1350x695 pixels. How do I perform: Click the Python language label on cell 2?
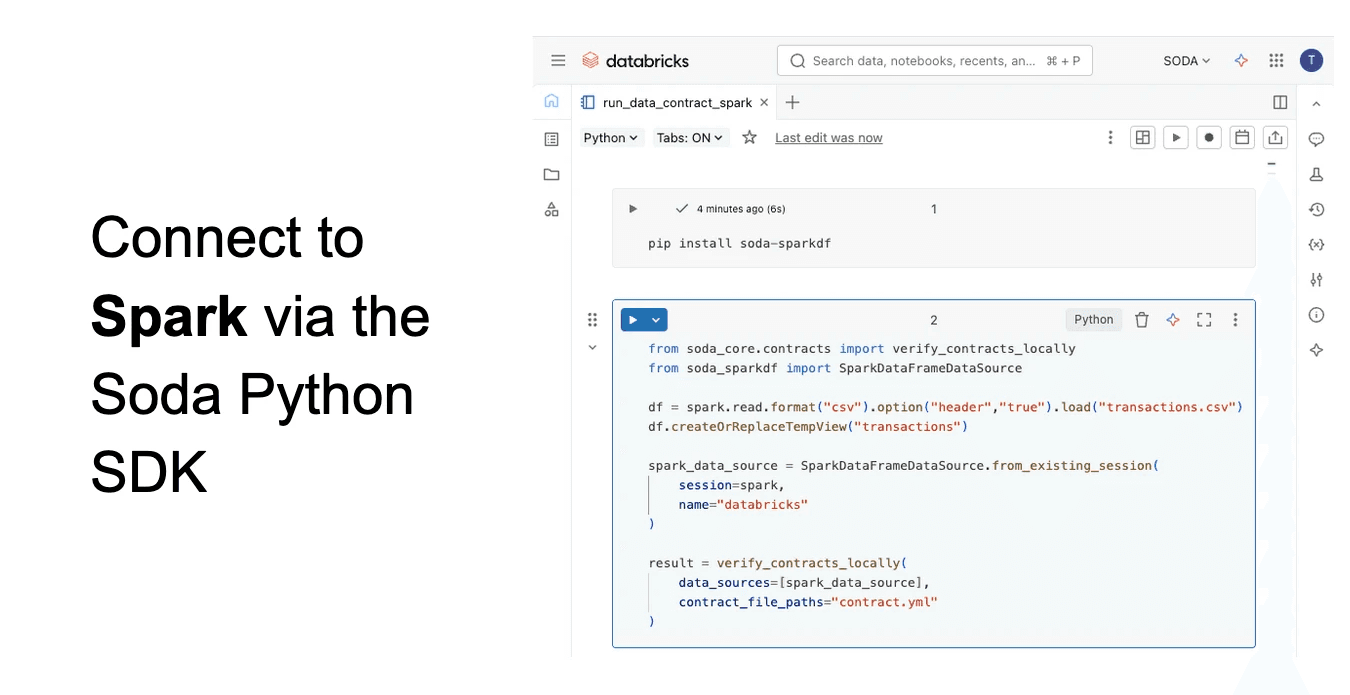tap(1093, 320)
